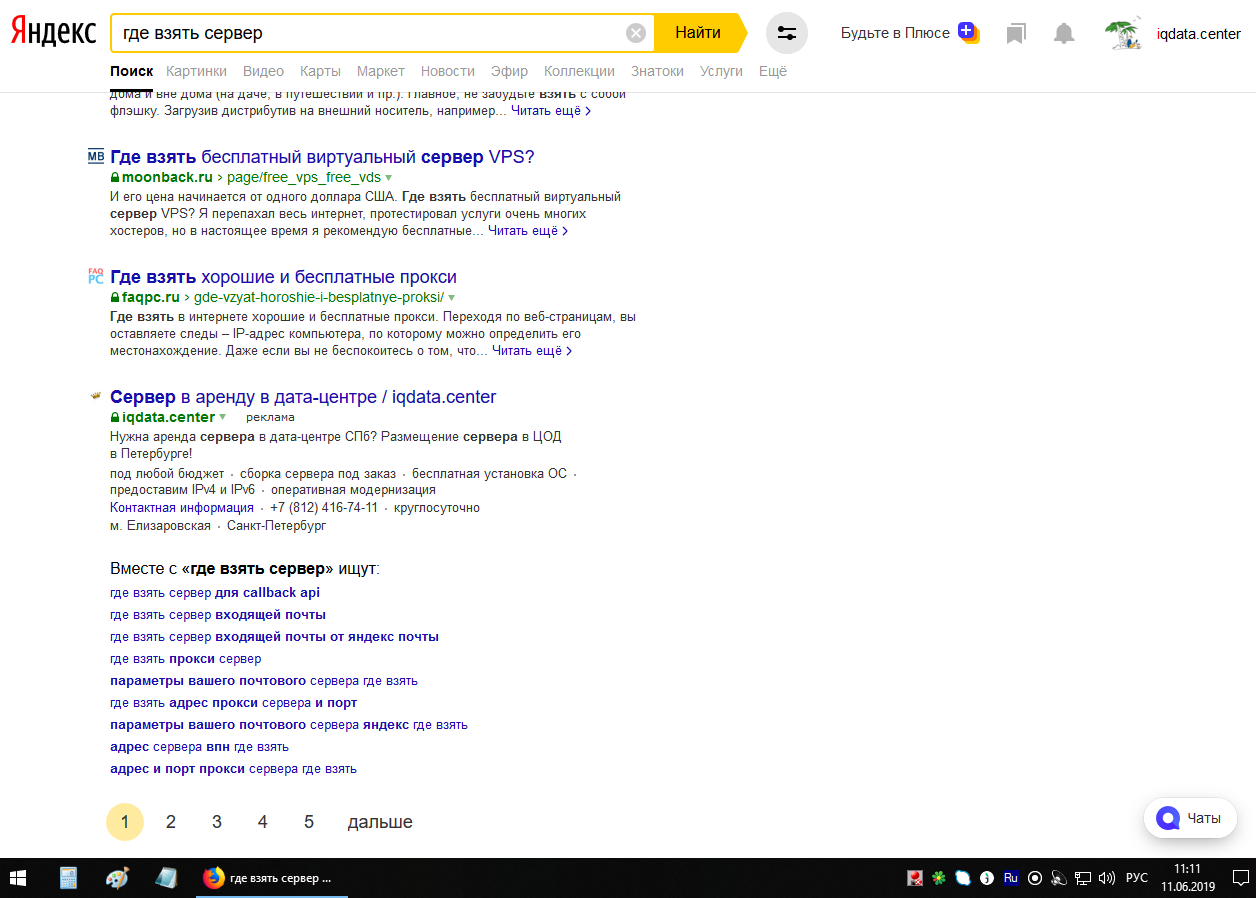This screenshot has width=1256, height=898.
Task: Open search filter settings icon
Action: click(787, 33)
